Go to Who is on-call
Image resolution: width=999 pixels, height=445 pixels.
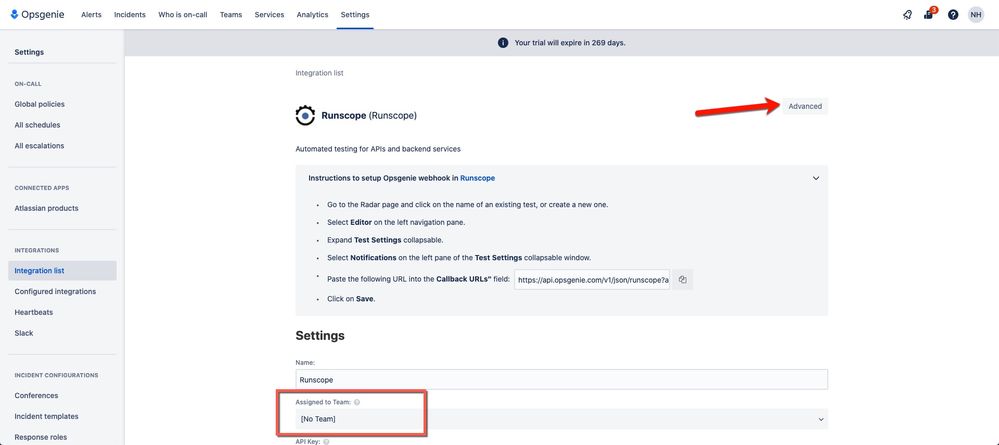[182, 15]
